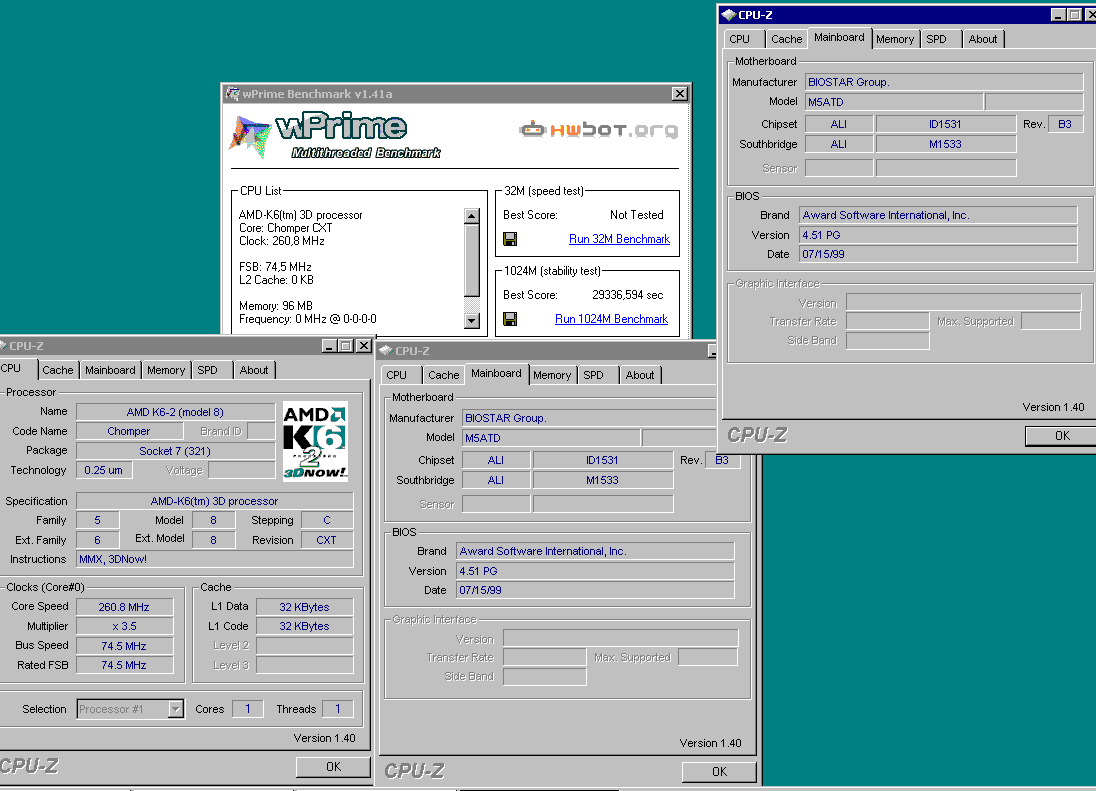Select CPU tab in top-right CPU-Z window
This screenshot has height=791, width=1096.
click(740, 39)
